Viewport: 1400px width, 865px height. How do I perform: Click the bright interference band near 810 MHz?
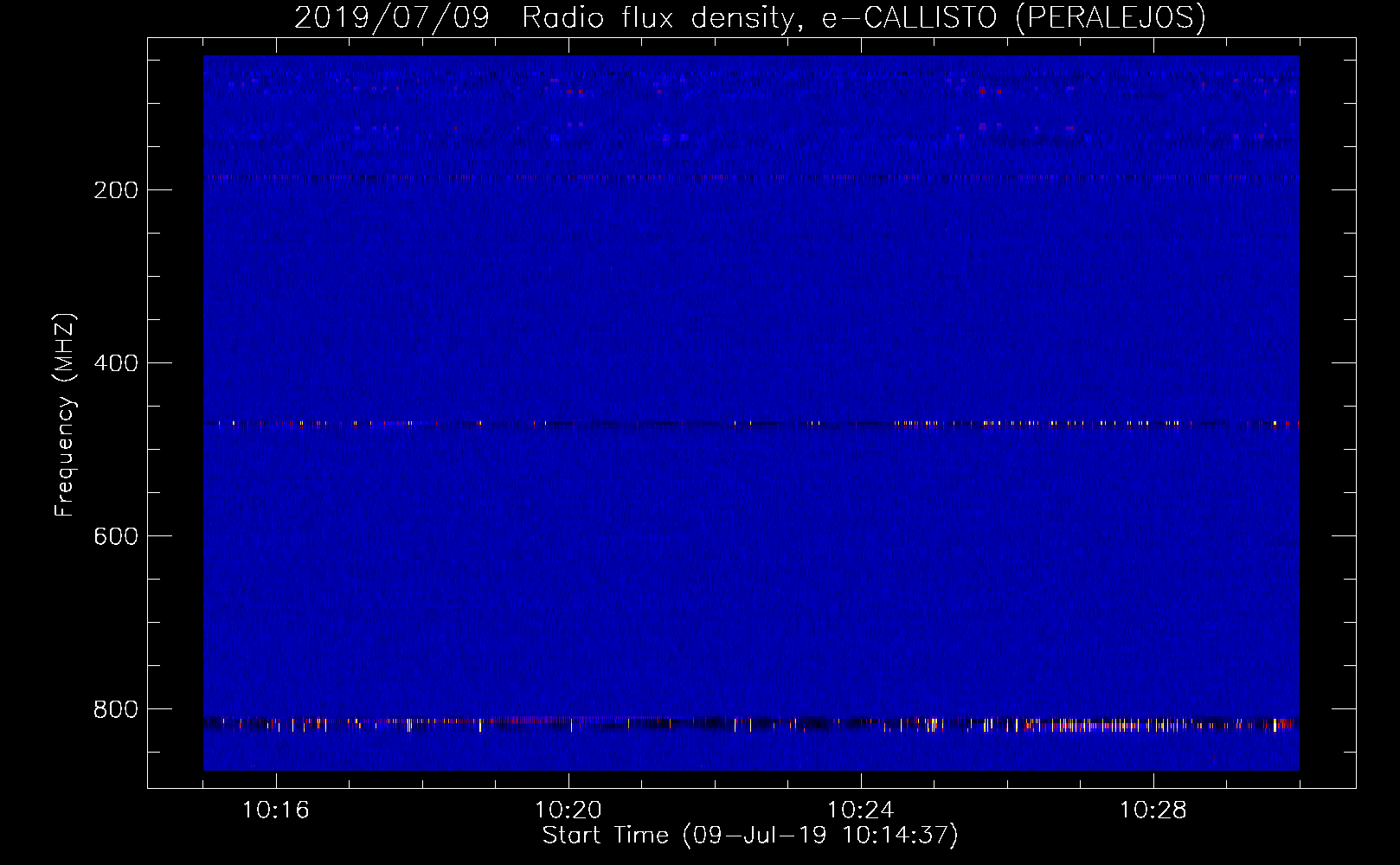751,723
